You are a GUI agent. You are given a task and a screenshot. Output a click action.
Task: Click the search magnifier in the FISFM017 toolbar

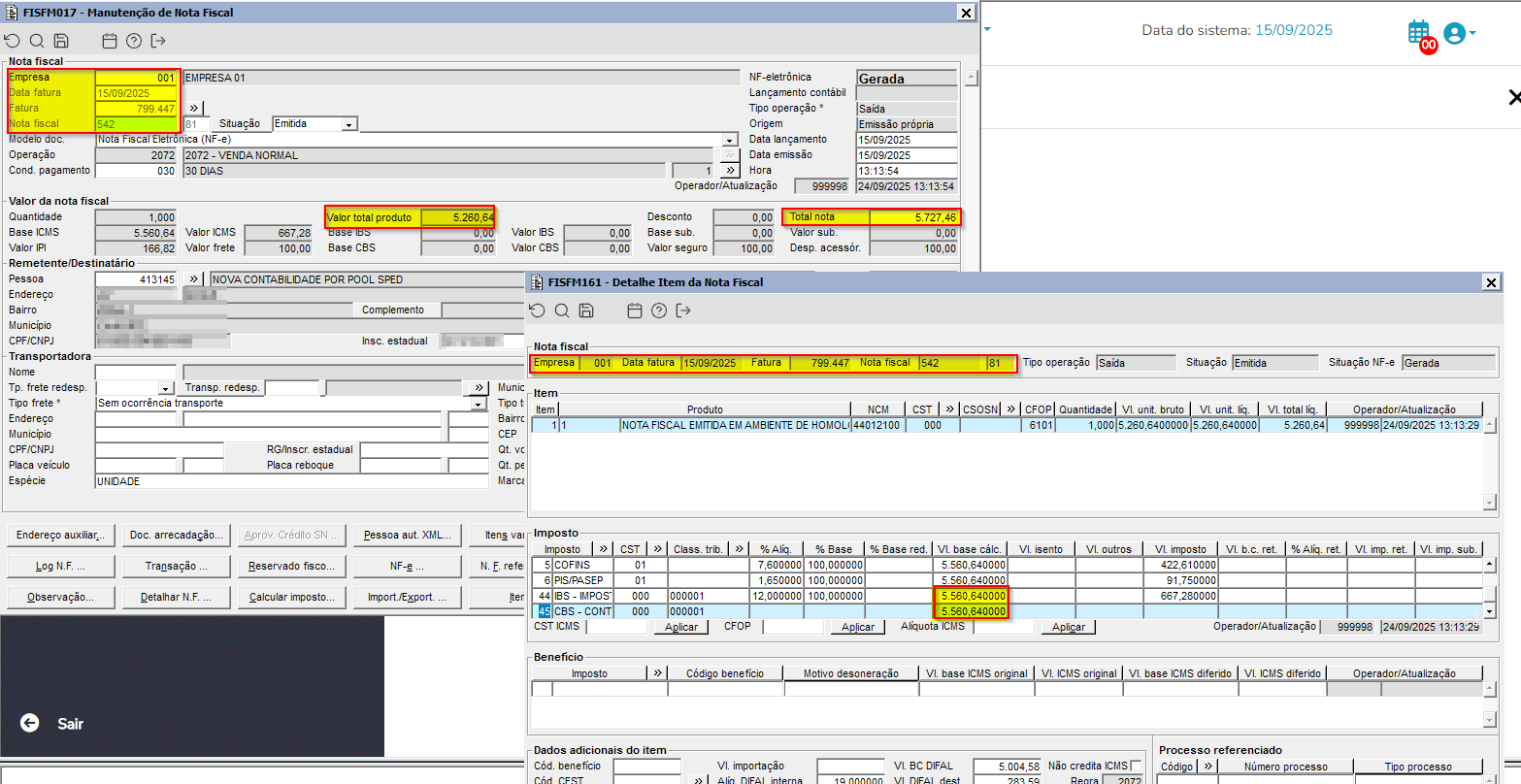(x=37, y=41)
